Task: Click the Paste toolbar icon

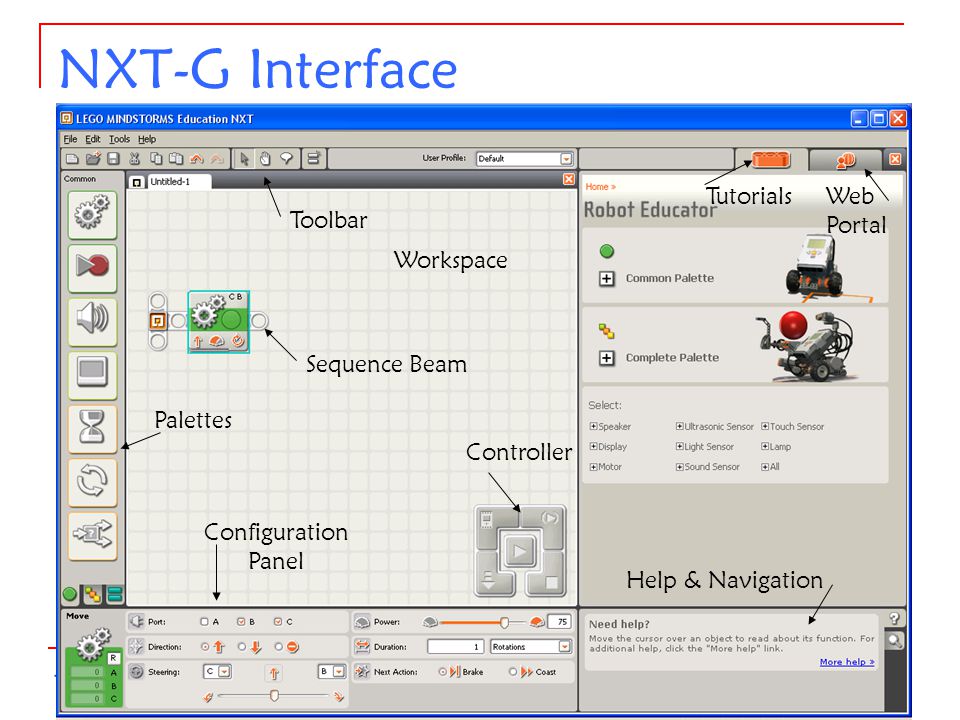Action: pos(176,159)
